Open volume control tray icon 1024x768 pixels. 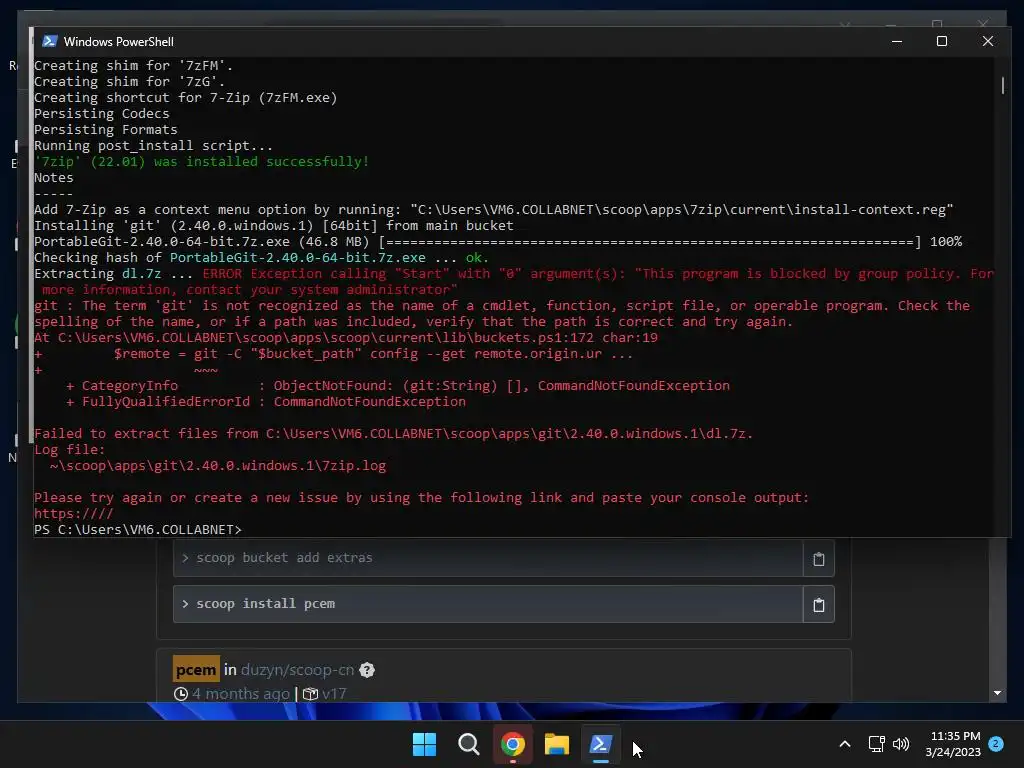901,744
